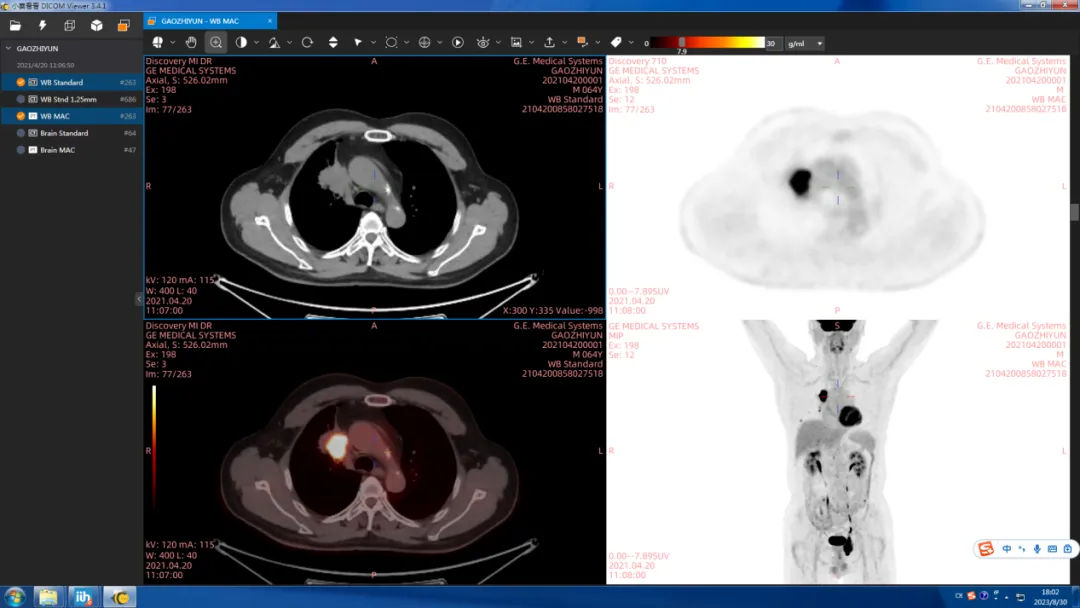This screenshot has width=1080, height=608.
Task: Click the SUV maximum value field showing 30
Action: tap(773, 43)
